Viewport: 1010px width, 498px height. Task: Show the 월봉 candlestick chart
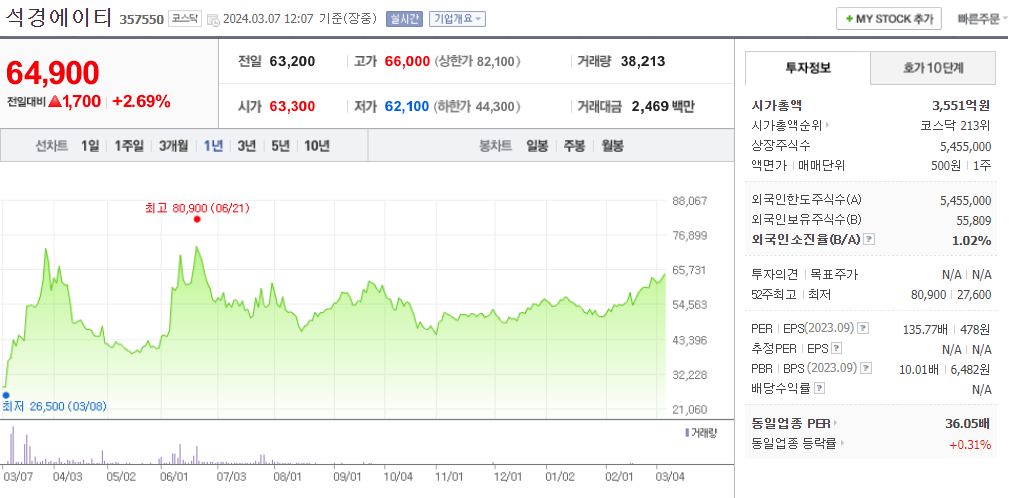point(613,146)
